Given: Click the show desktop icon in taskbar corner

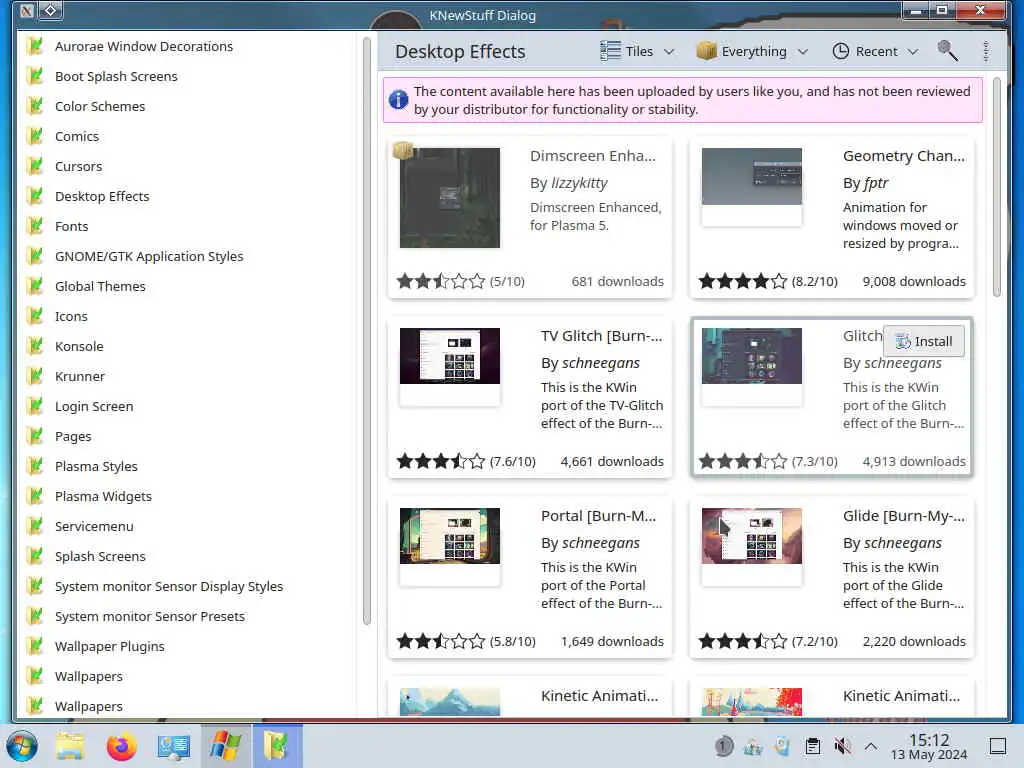Looking at the screenshot, I should click(998, 746).
